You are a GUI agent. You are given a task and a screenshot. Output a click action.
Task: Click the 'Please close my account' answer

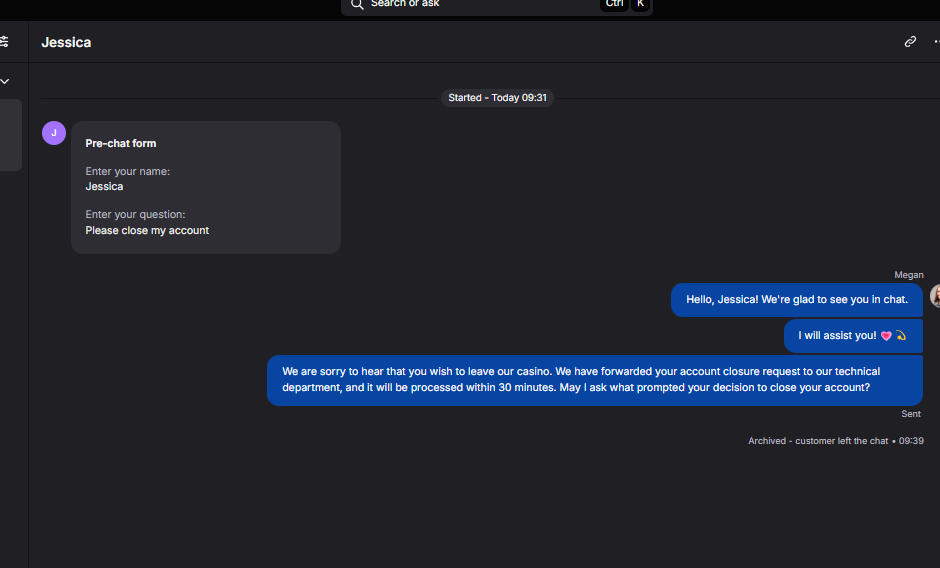[147, 230]
